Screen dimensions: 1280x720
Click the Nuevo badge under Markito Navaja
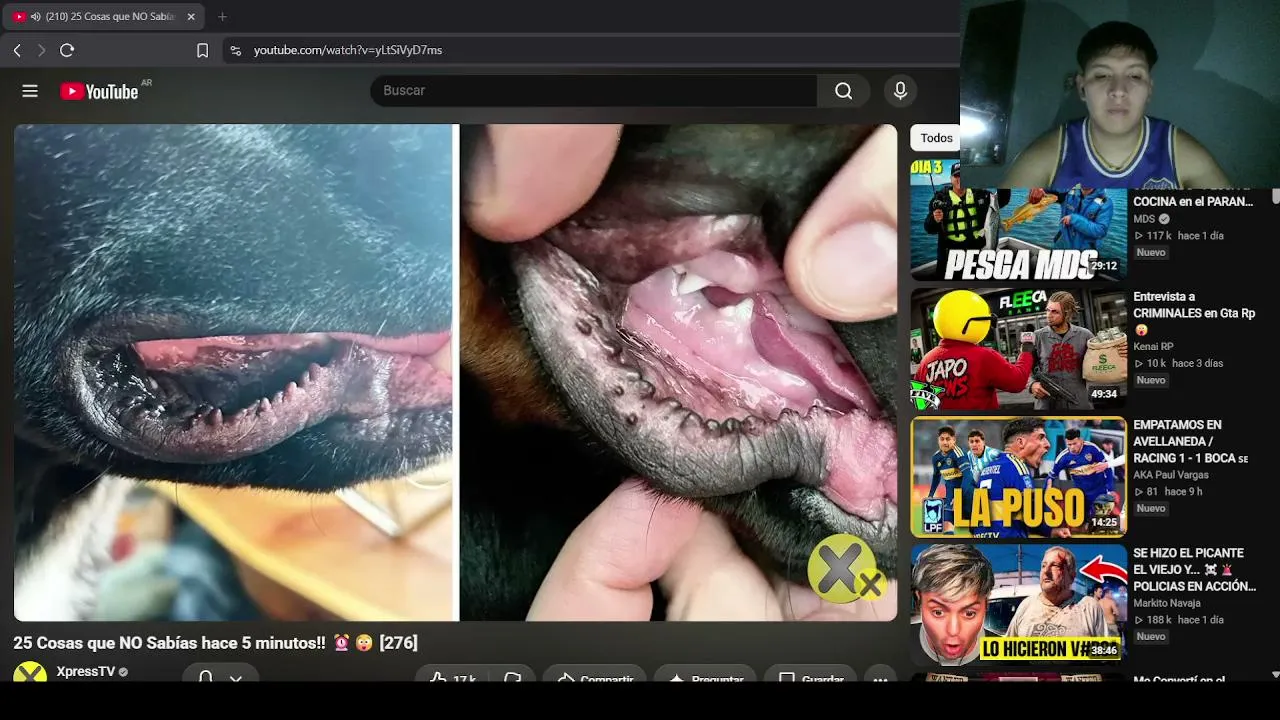click(1151, 637)
